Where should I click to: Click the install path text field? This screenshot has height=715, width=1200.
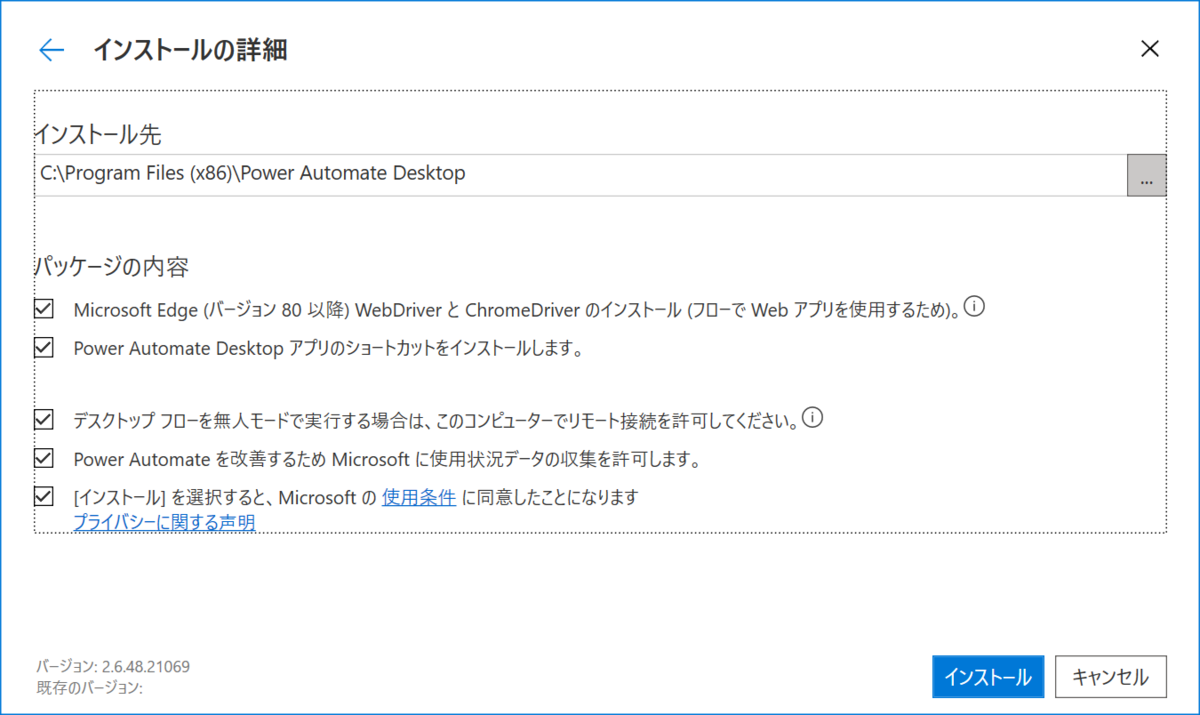[x=581, y=175]
